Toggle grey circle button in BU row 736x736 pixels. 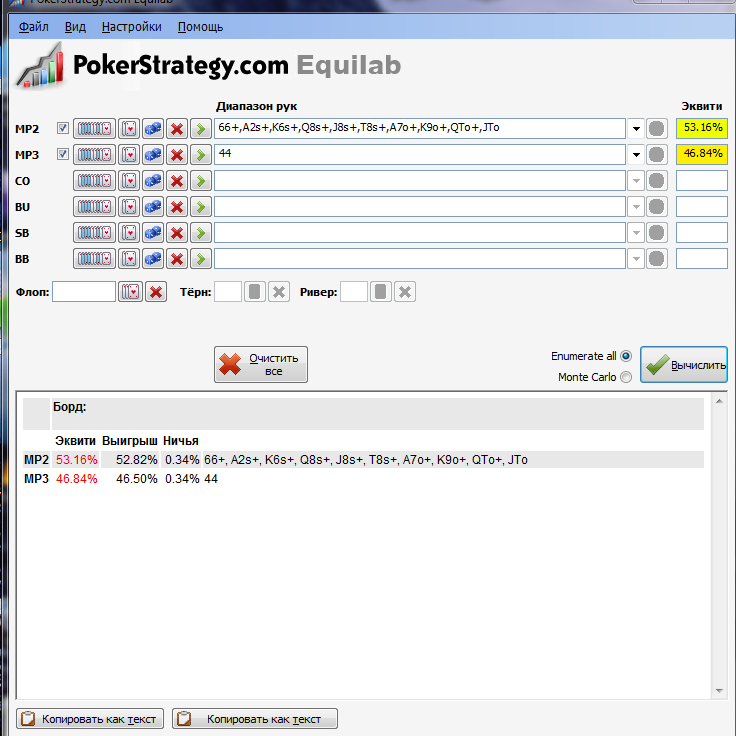657,207
